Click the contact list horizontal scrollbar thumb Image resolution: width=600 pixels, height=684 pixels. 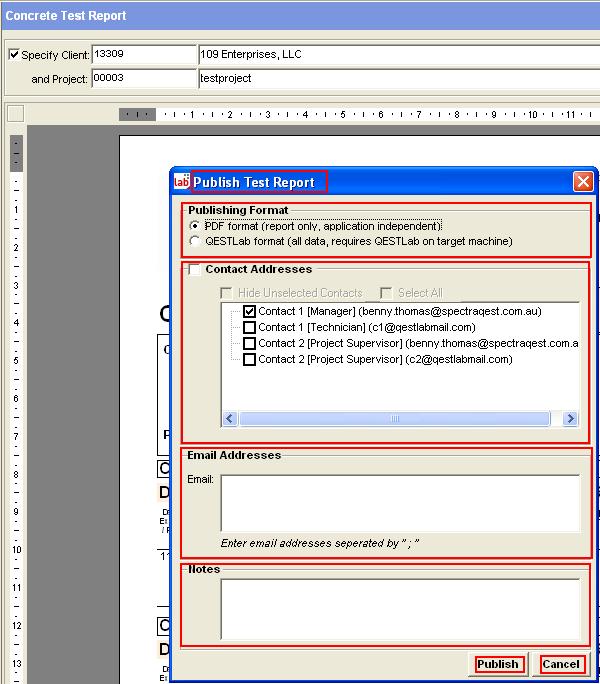[x=394, y=419]
